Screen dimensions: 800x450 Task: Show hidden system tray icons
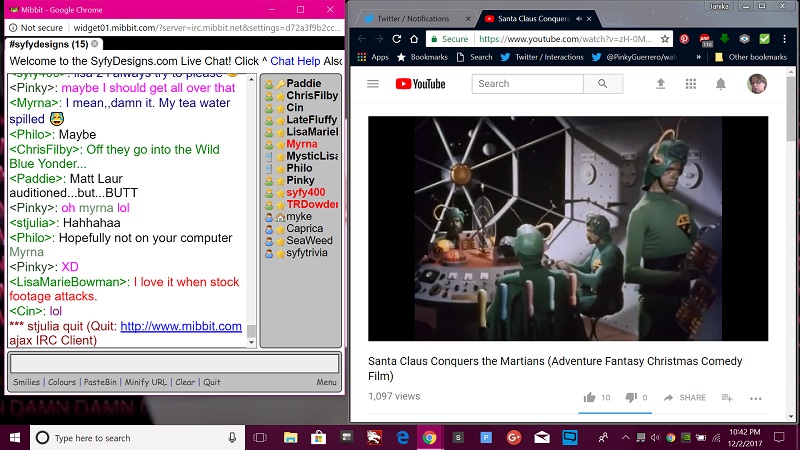(x=625, y=438)
